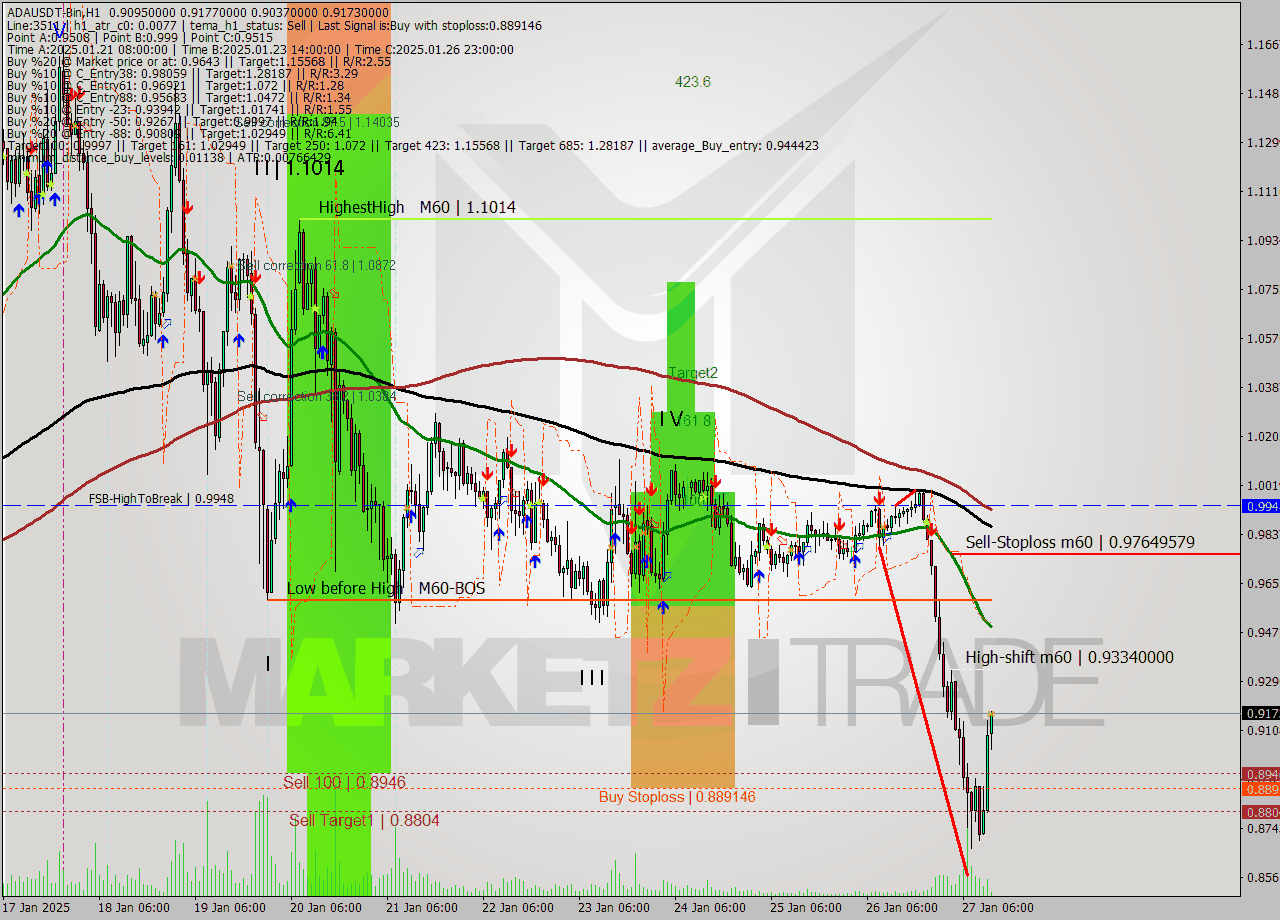Click the High-shift m60 | 0.93340000 label
The width and height of the screenshot is (1280, 920).
pos(1070,657)
